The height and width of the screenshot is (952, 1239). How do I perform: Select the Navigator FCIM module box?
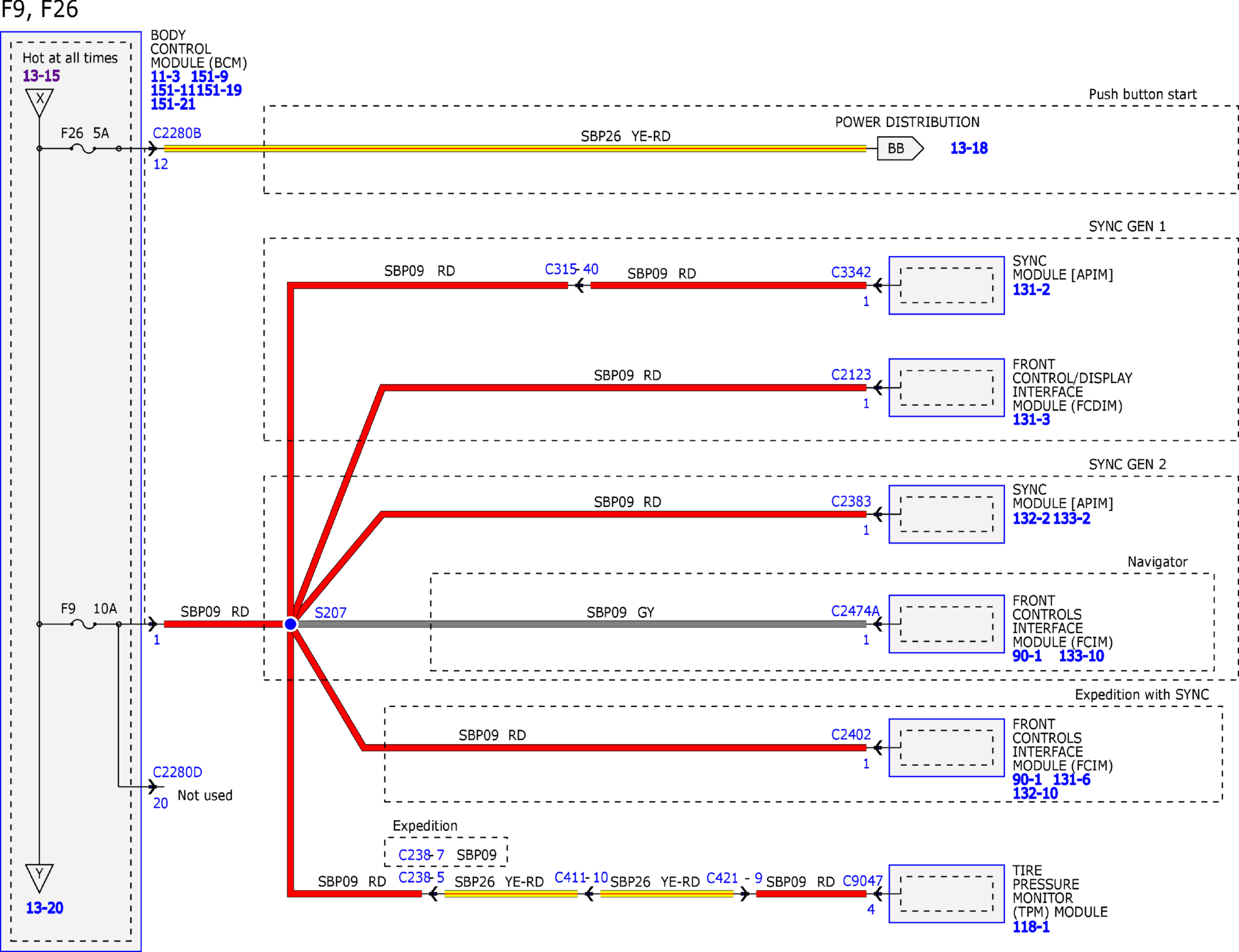(946, 624)
